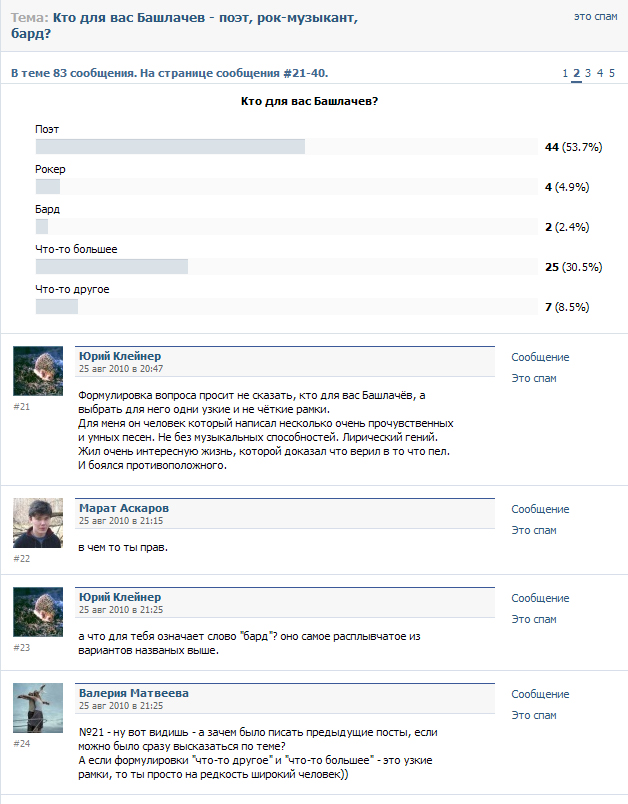The height and width of the screenshot is (804, 628).
Task: Click Сообщение link beside Валерия Матвеева post
Action: pos(540,694)
